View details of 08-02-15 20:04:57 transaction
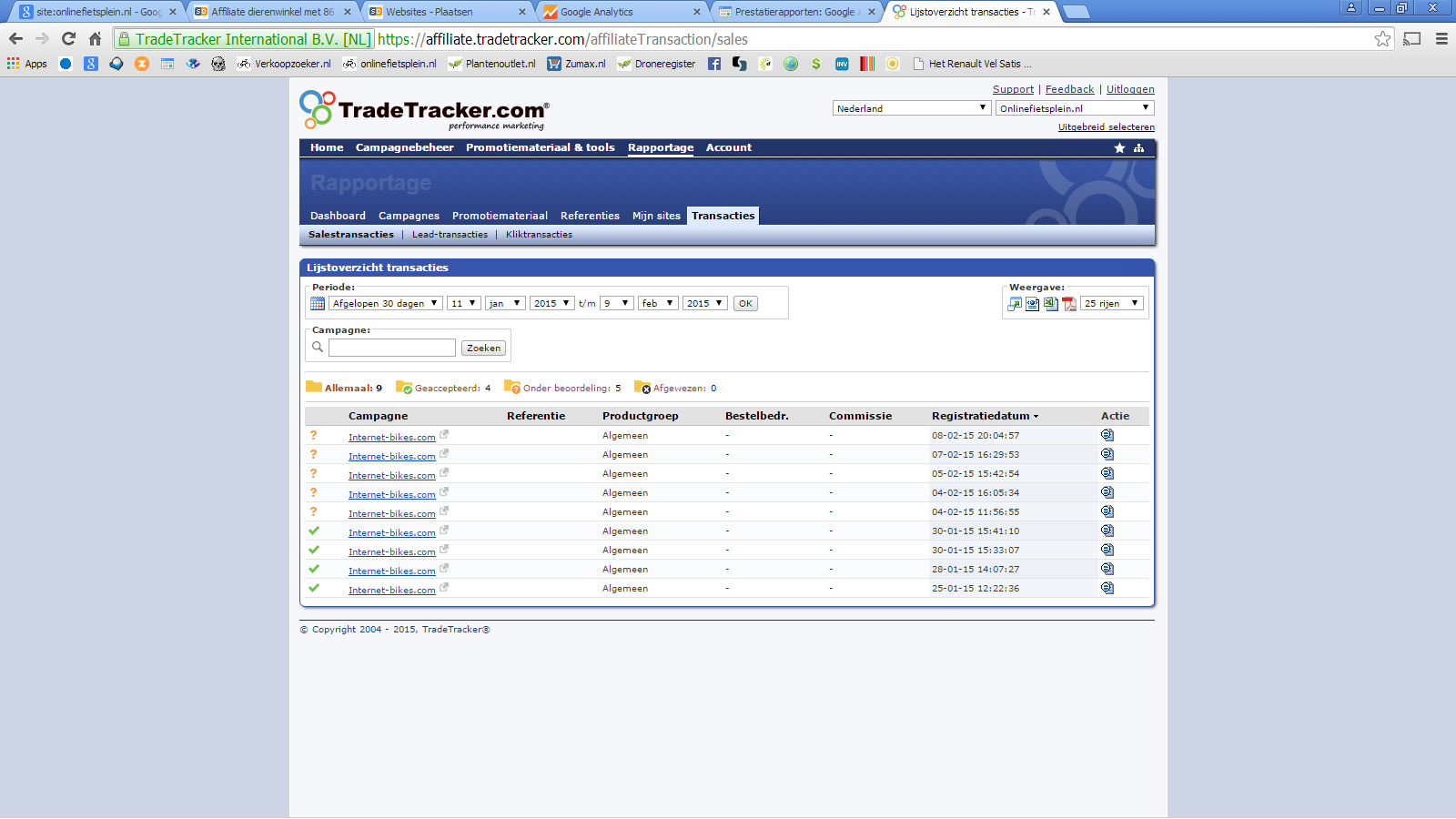This screenshot has width=1456, height=819. pos(1107,435)
